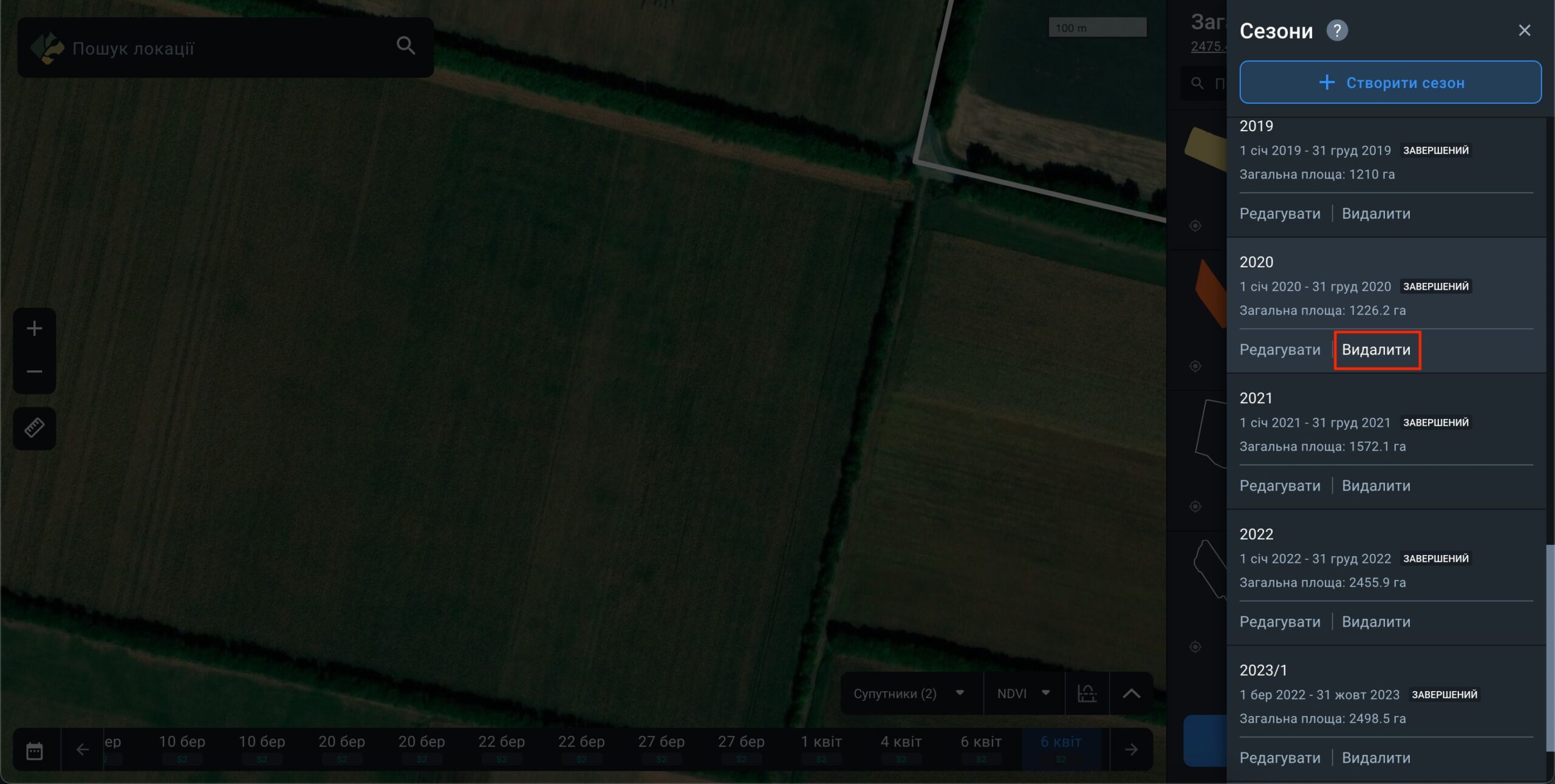Viewport: 1555px width, 784px height.
Task: Open the Сезони help question icon
Action: pyautogui.click(x=1337, y=30)
